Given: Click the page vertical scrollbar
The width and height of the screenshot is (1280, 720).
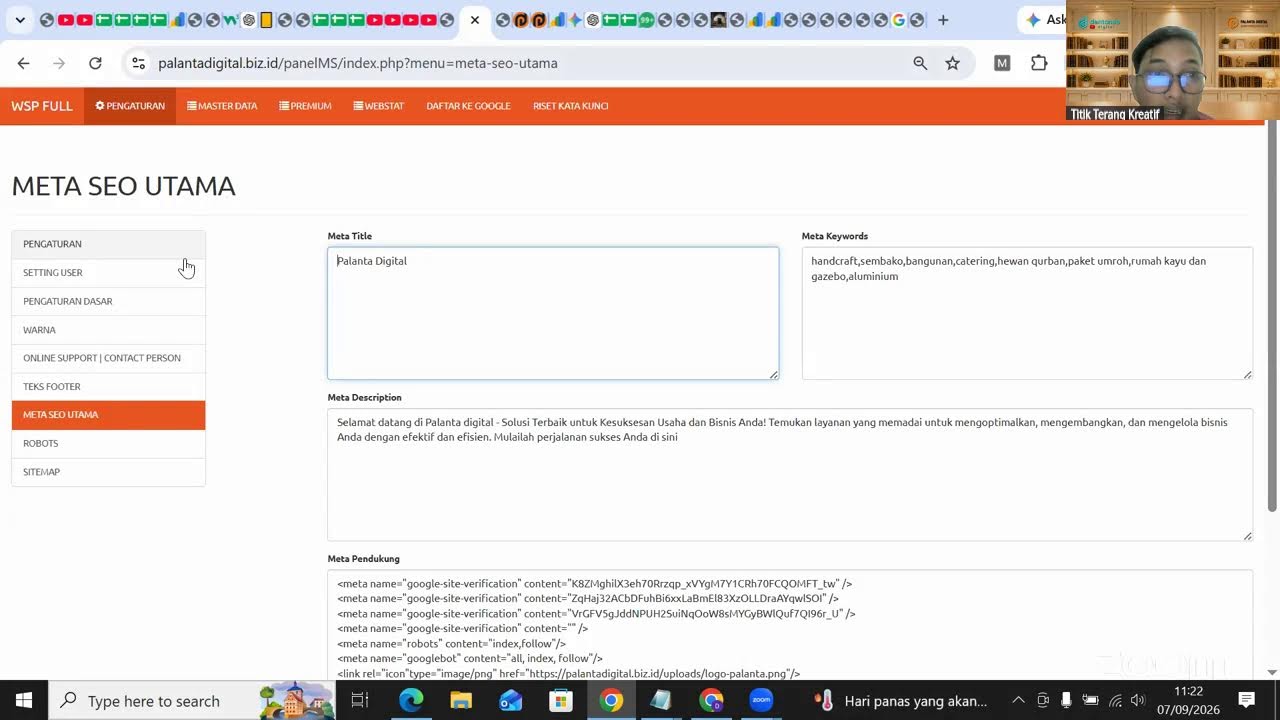Looking at the screenshot, I should coord(1272,398).
